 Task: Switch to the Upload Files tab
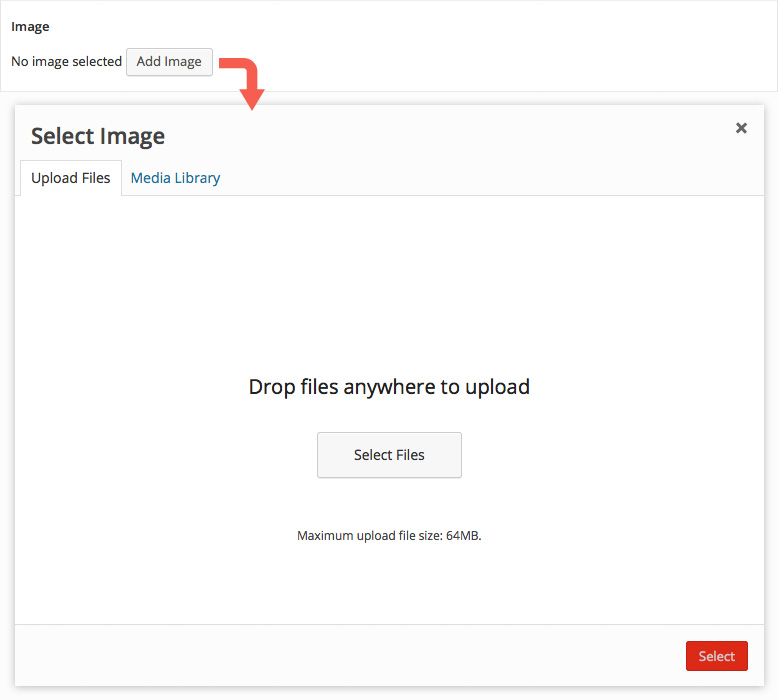pos(71,178)
